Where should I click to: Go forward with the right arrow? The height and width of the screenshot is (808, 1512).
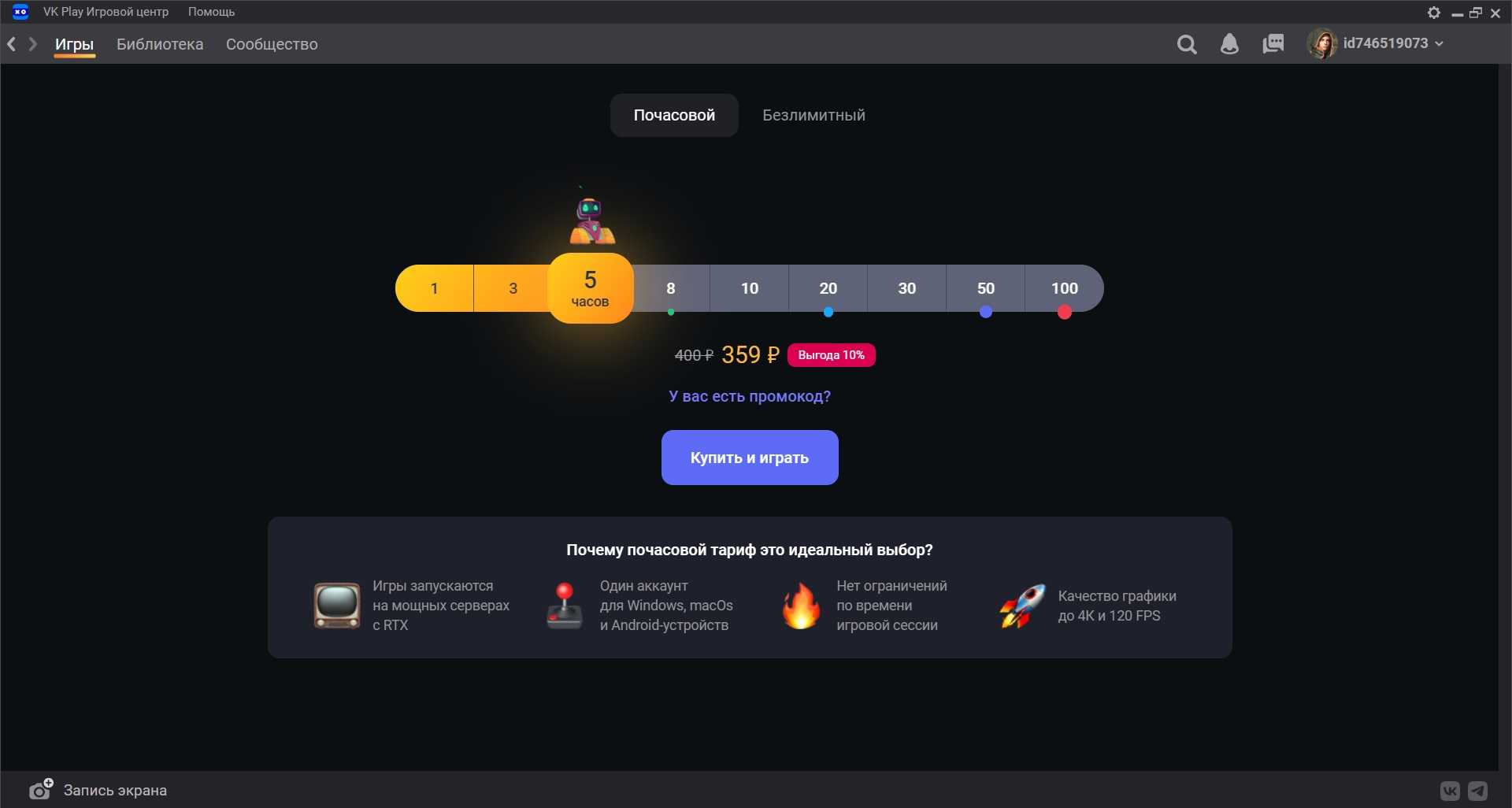coord(33,44)
